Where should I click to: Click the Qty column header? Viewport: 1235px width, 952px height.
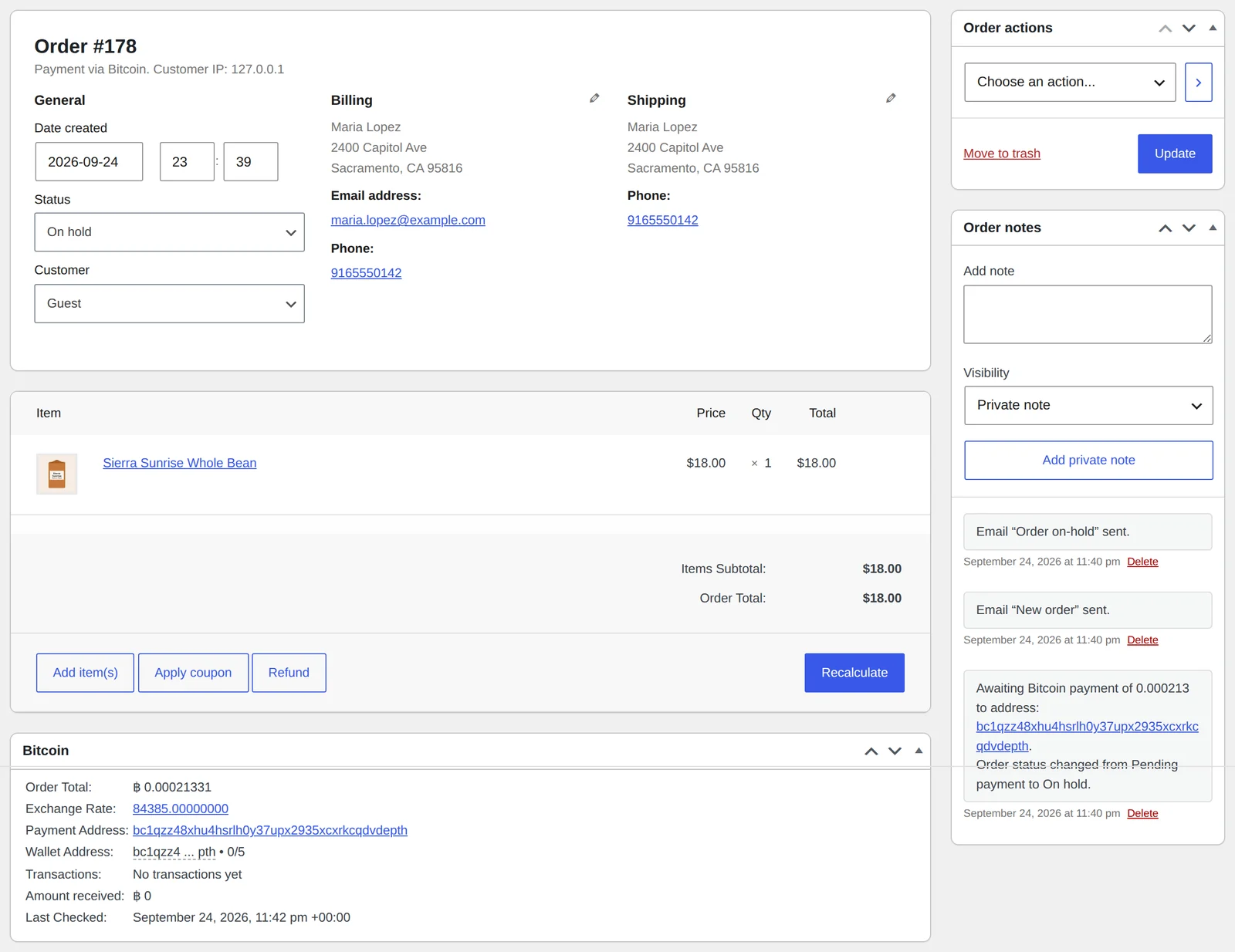coord(761,414)
